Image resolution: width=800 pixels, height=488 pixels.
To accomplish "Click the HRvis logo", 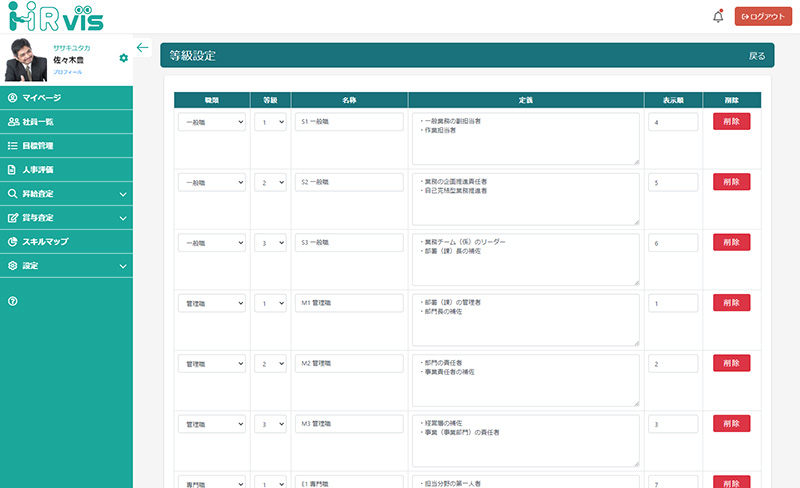I will click(56, 16).
